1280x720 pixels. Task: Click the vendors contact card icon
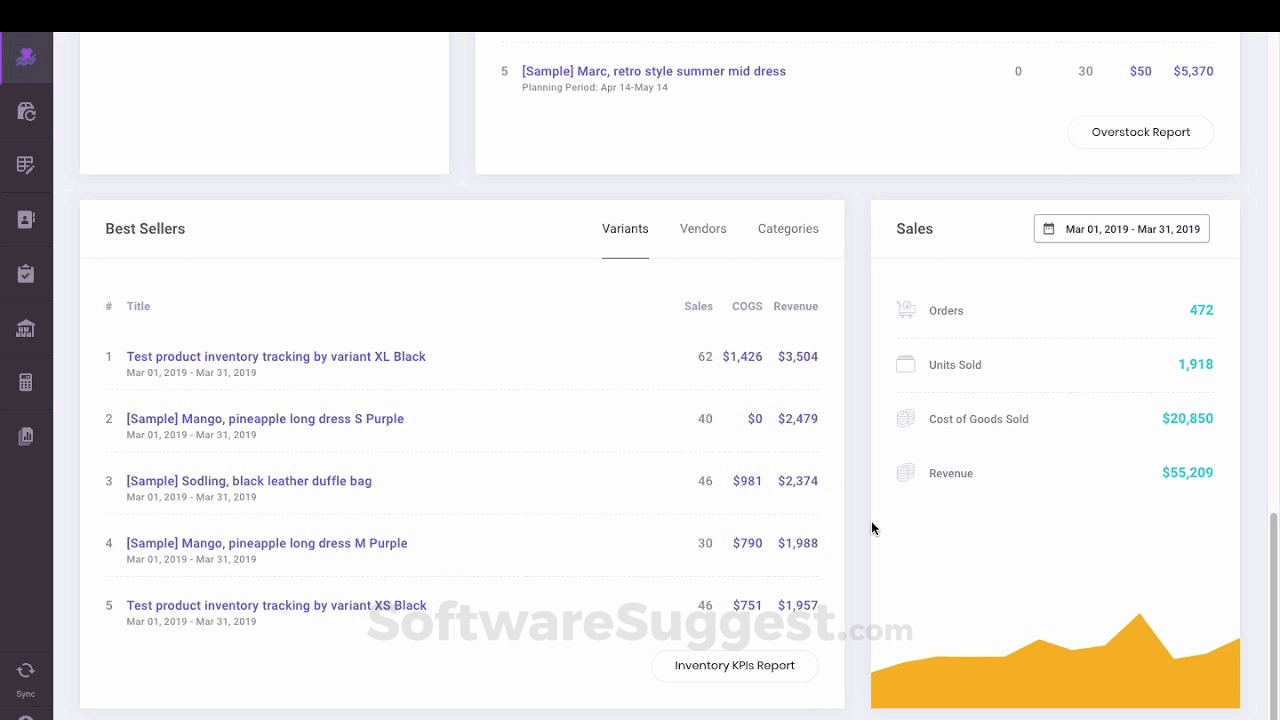[x=25, y=219]
